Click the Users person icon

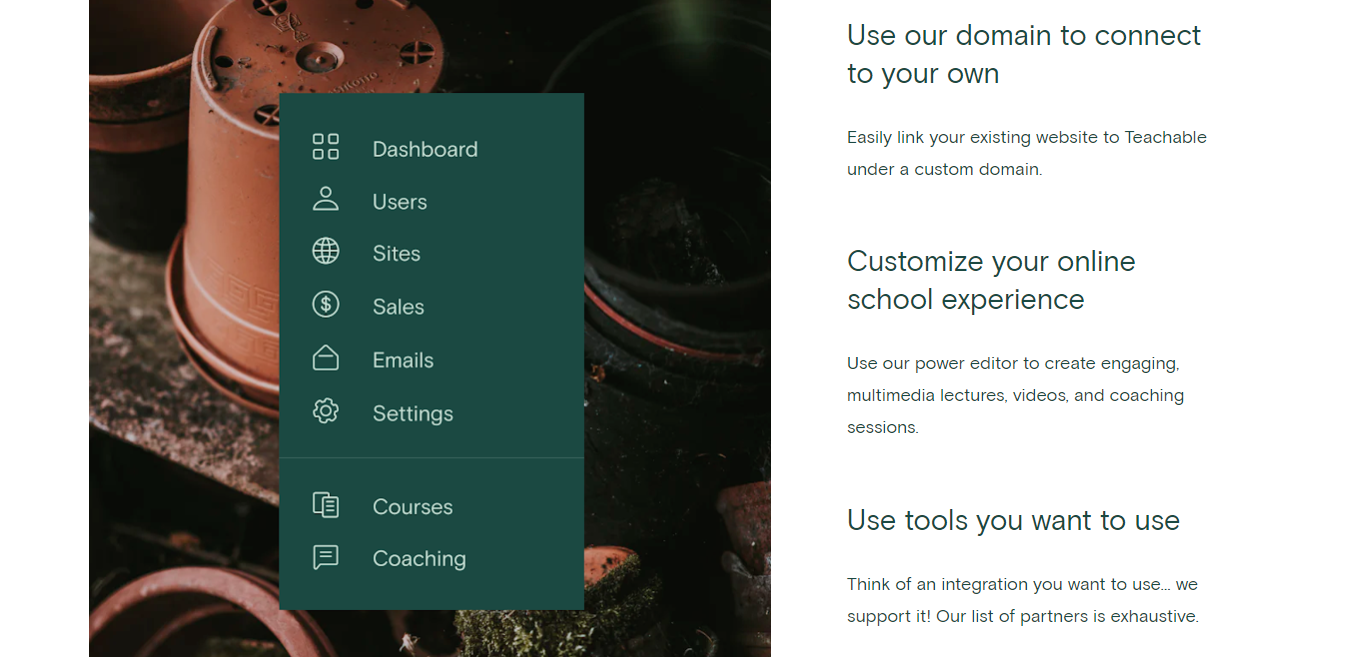pyautogui.click(x=326, y=199)
